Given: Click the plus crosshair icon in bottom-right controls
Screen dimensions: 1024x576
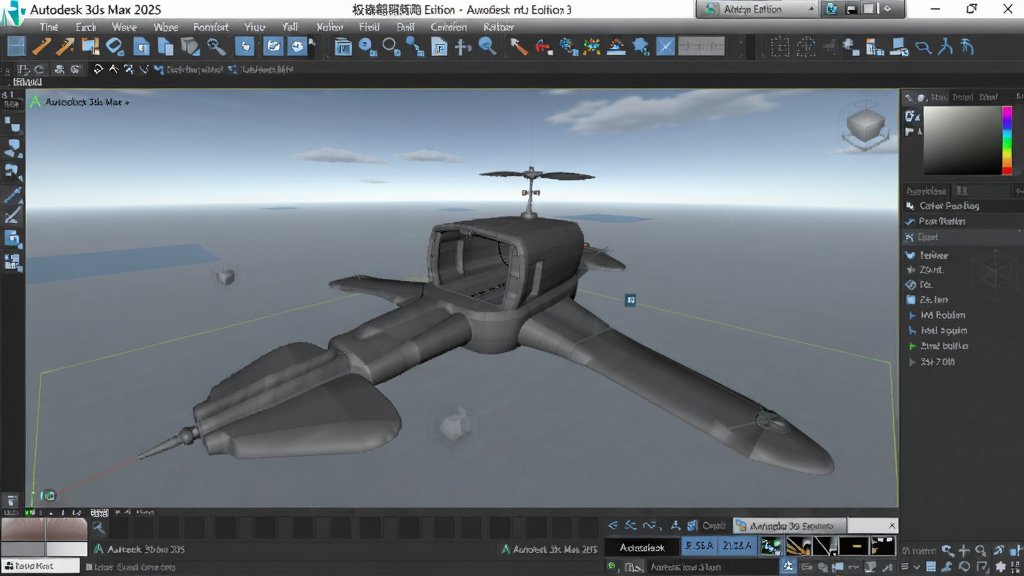Looking at the screenshot, I should (964, 551).
